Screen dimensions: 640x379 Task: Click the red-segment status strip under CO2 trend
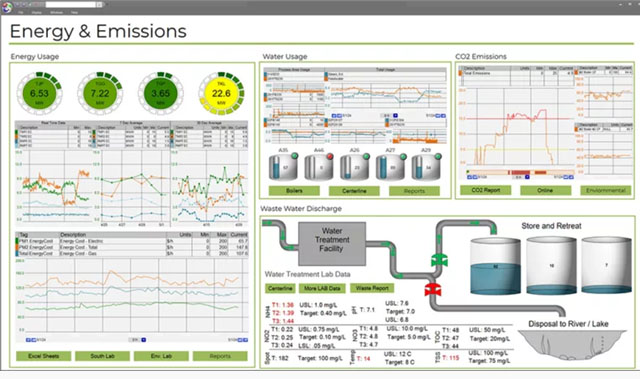(521, 173)
